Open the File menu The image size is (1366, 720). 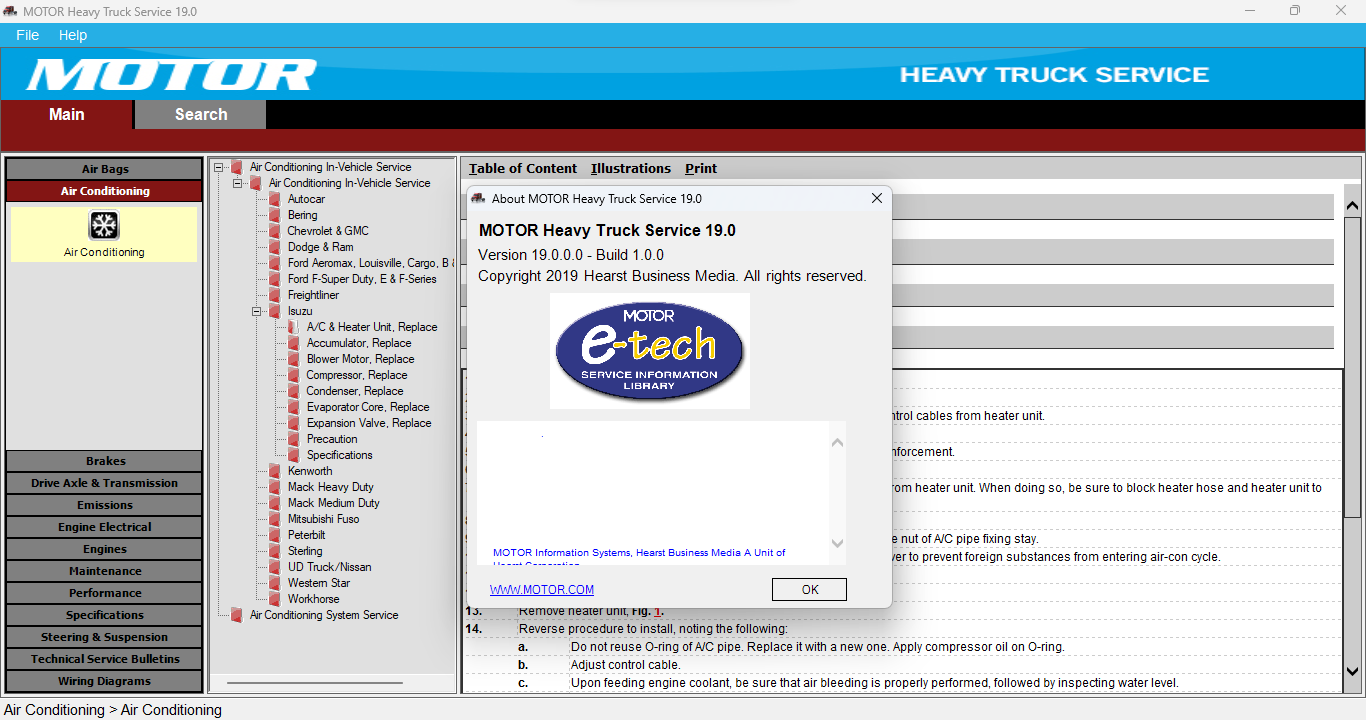click(x=28, y=35)
